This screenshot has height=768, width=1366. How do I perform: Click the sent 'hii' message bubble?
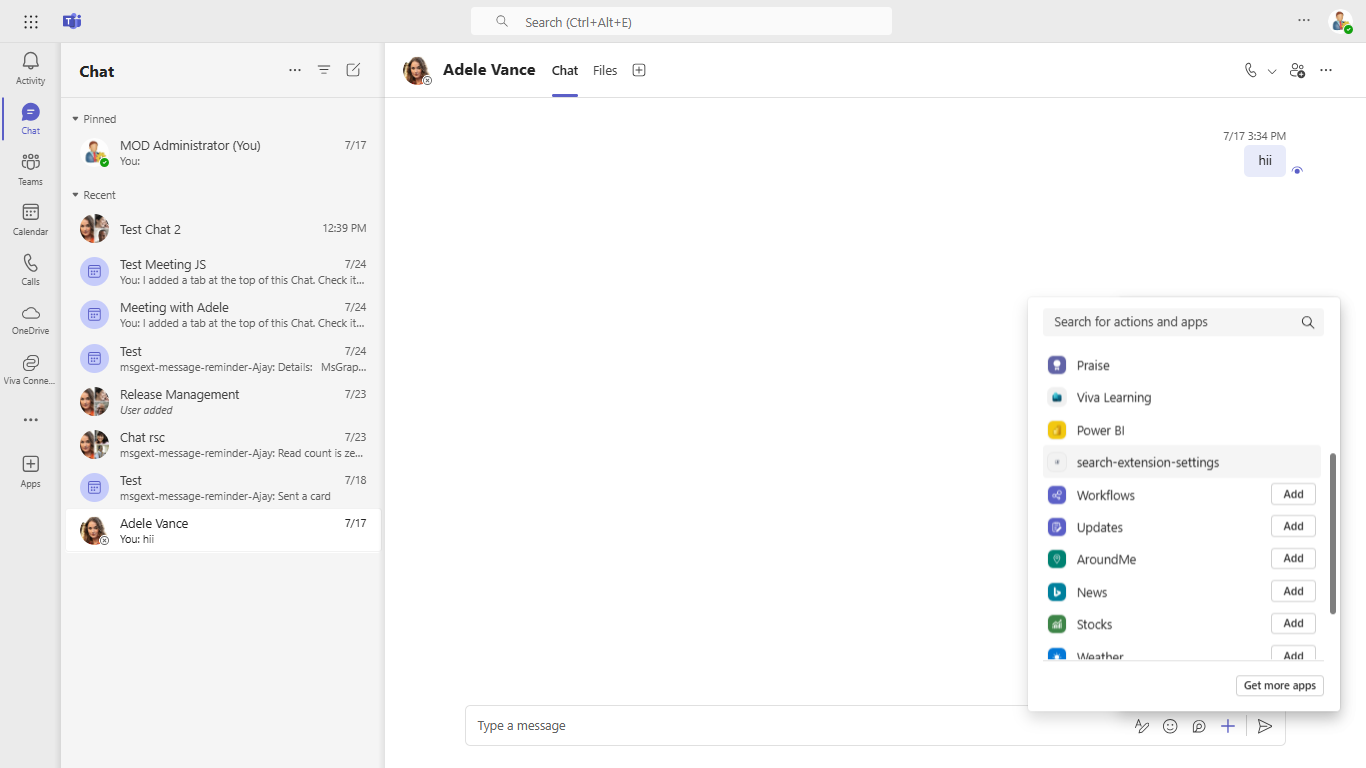1265,161
